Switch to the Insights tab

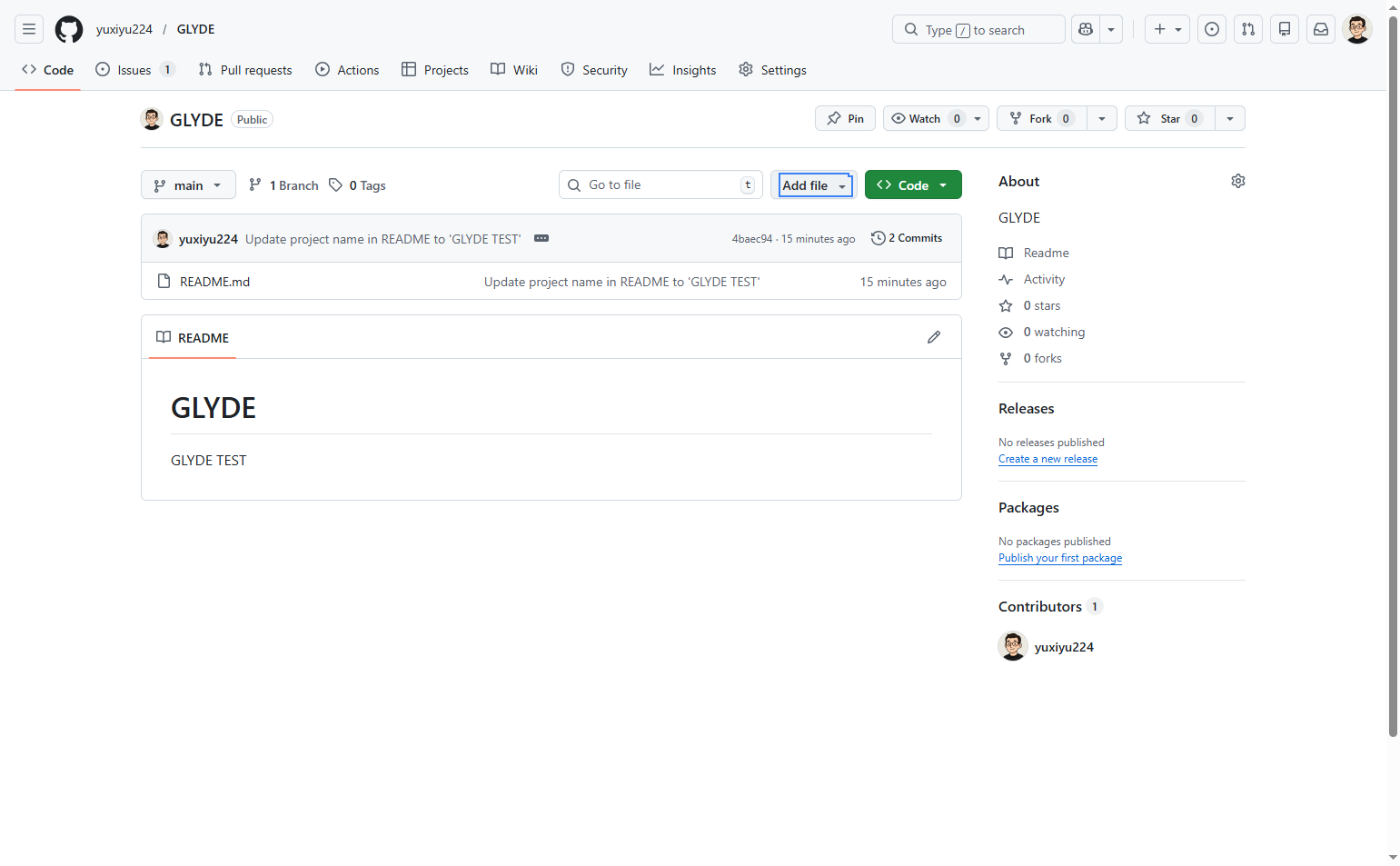(x=683, y=70)
